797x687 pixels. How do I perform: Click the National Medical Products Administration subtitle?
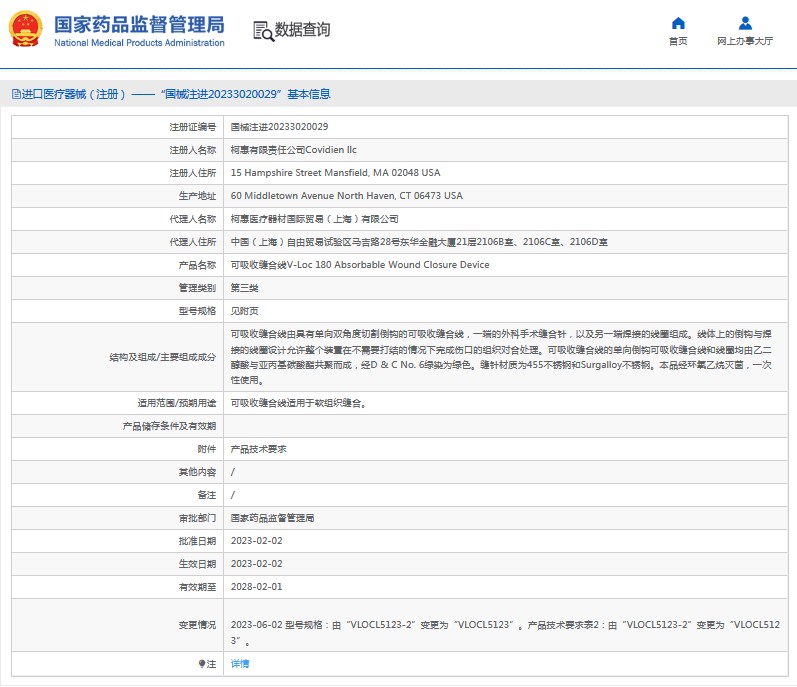pos(138,43)
